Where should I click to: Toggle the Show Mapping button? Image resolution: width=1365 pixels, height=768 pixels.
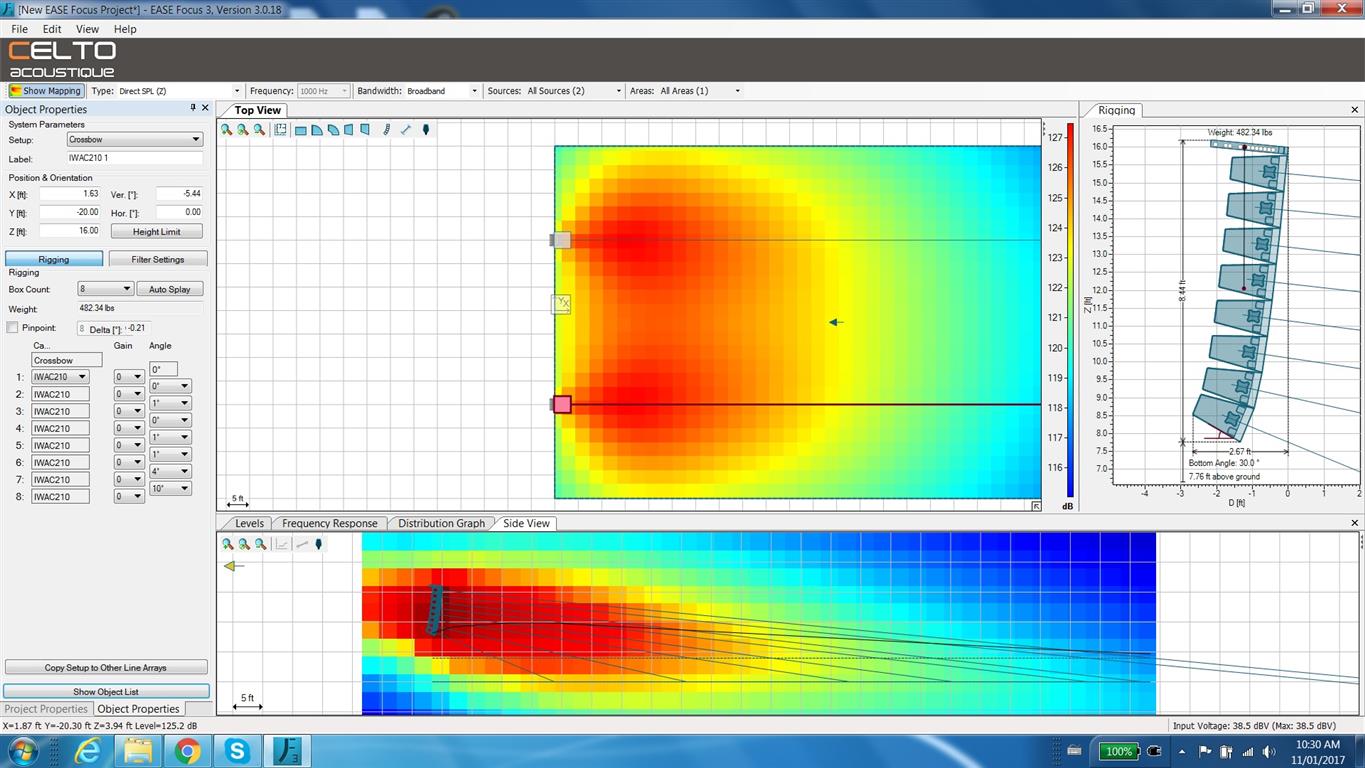click(45, 91)
